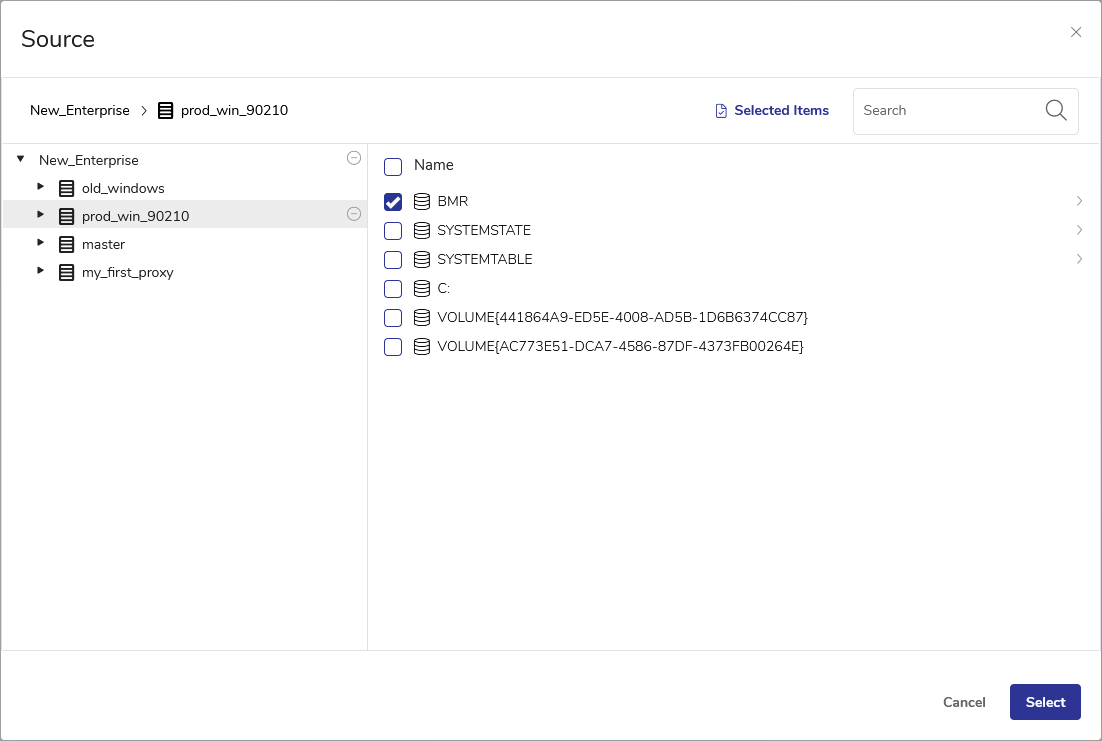Expand the master tree node arrow
This screenshot has height=741, width=1102.
pos(40,243)
